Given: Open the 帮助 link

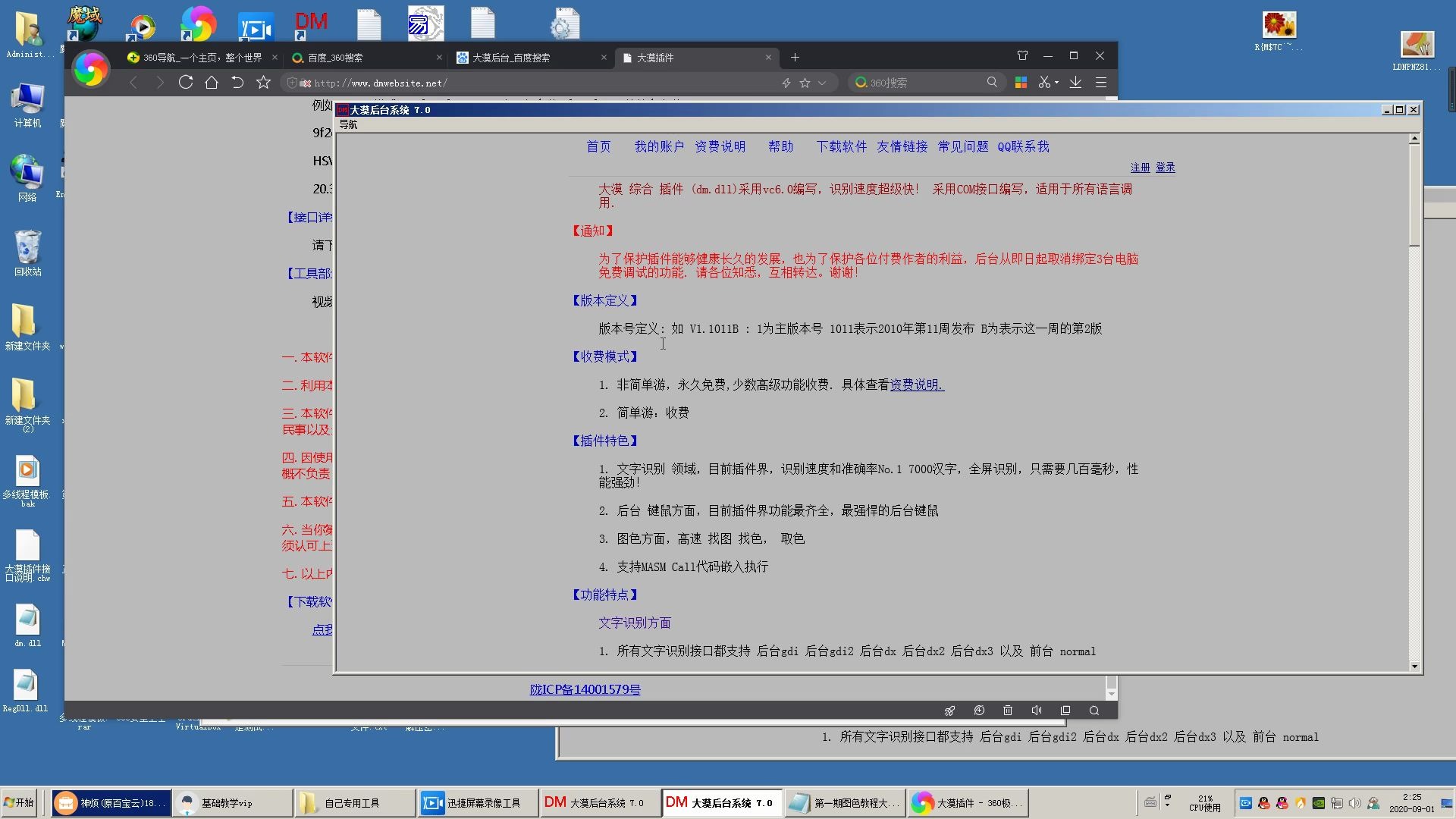Looking at the screenshot, I should coord(780,147).
